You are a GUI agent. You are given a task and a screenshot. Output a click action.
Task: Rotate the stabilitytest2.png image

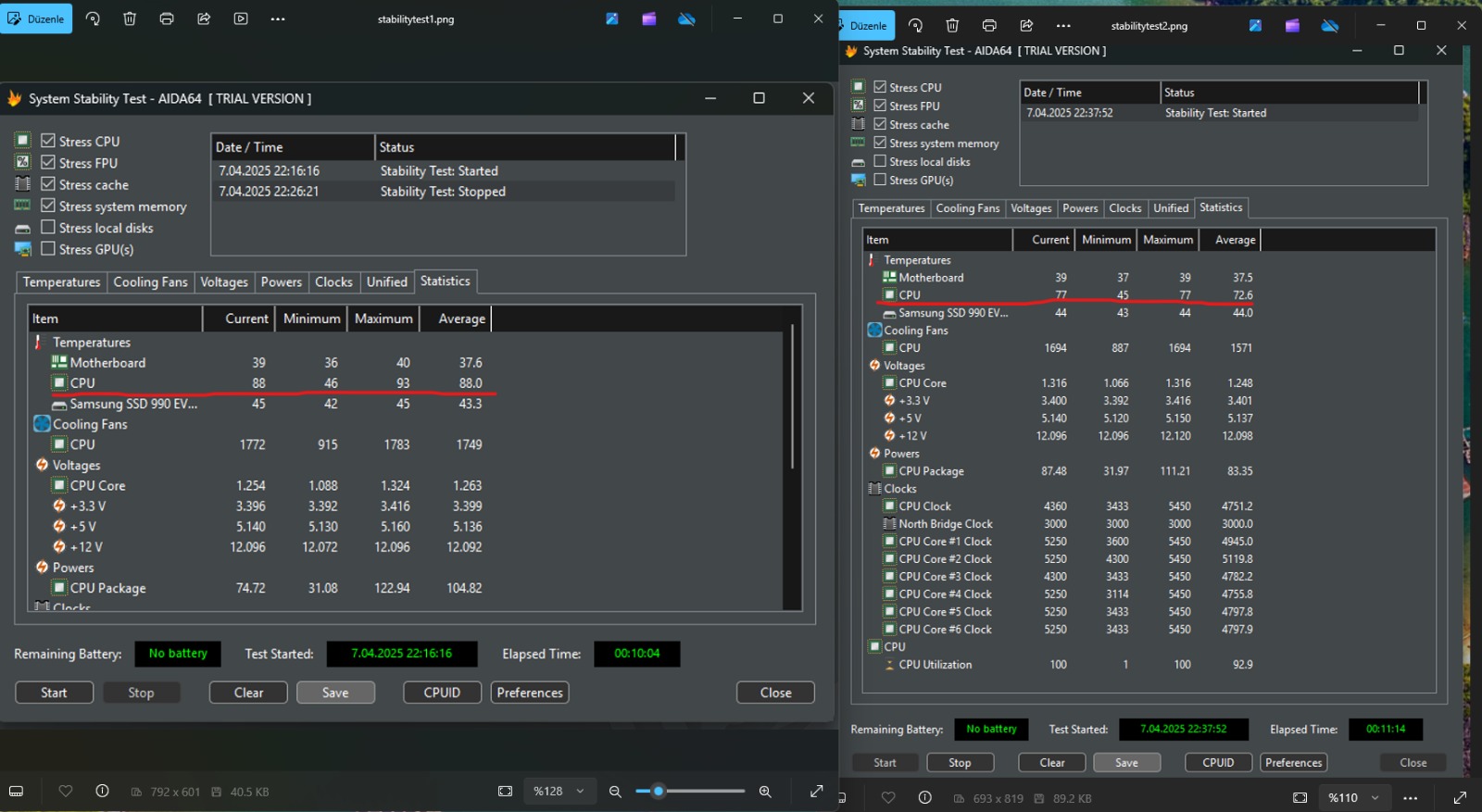[x=915, y=26]
